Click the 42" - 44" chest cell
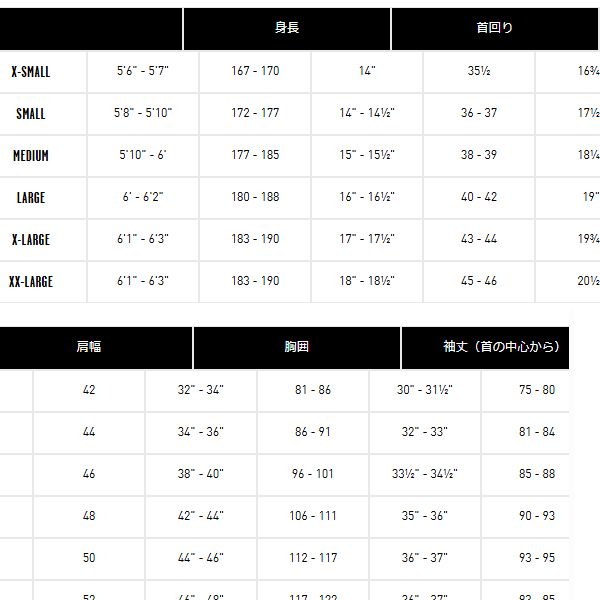 click(201, 517)
